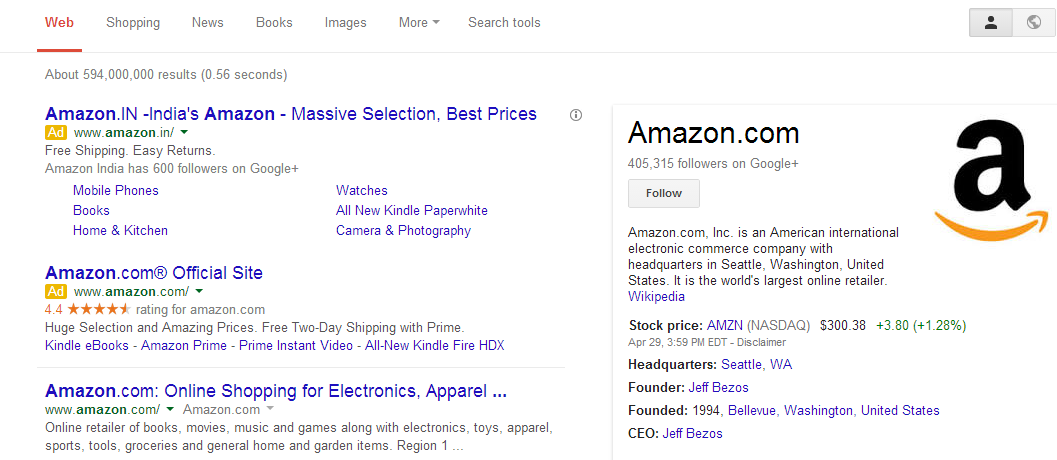
Task: Expand the gray Amazon.com arrow in organic result
Action: point(270,409)
